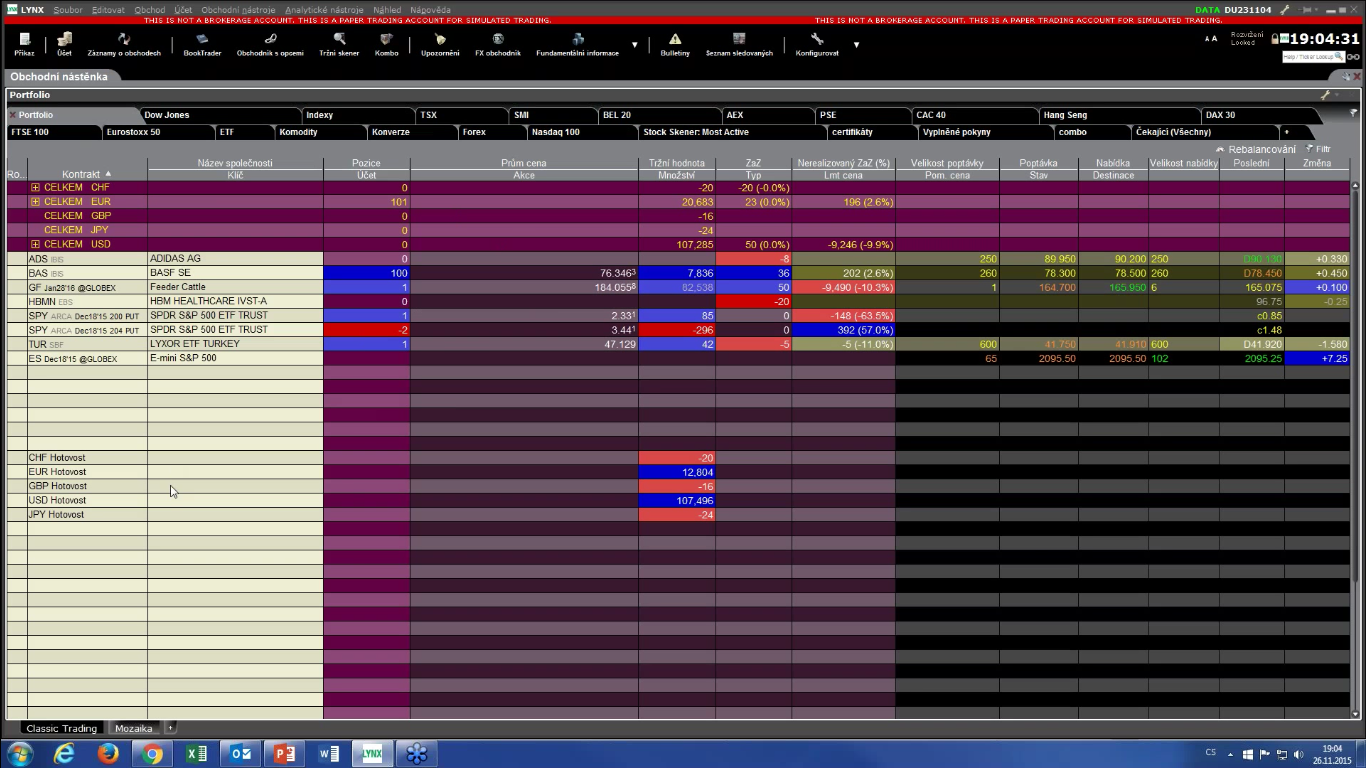This screenshot has height=768, width=1366.
Task: Open the Soubor menu
Action: [68, 9]
